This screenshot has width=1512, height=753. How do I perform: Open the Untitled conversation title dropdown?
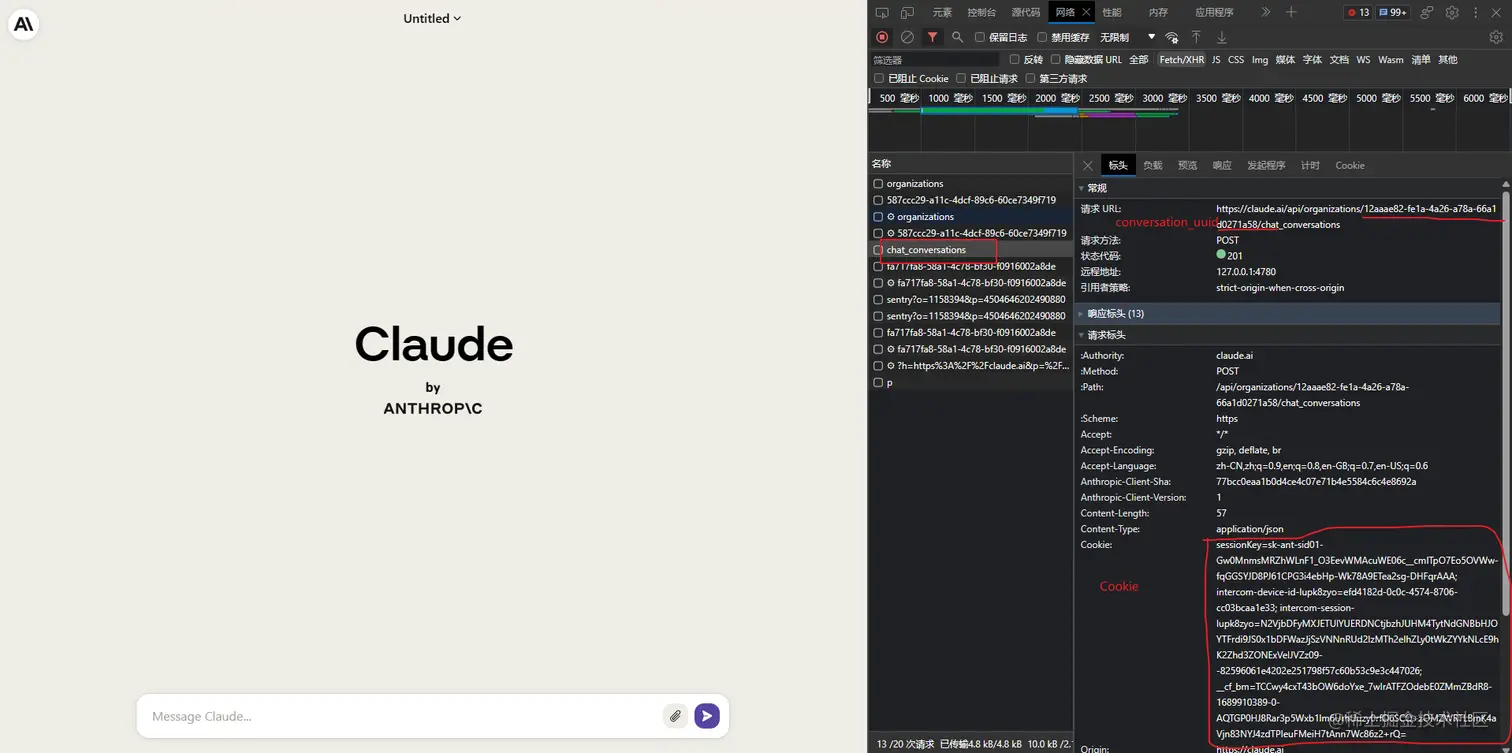[432, 18]
